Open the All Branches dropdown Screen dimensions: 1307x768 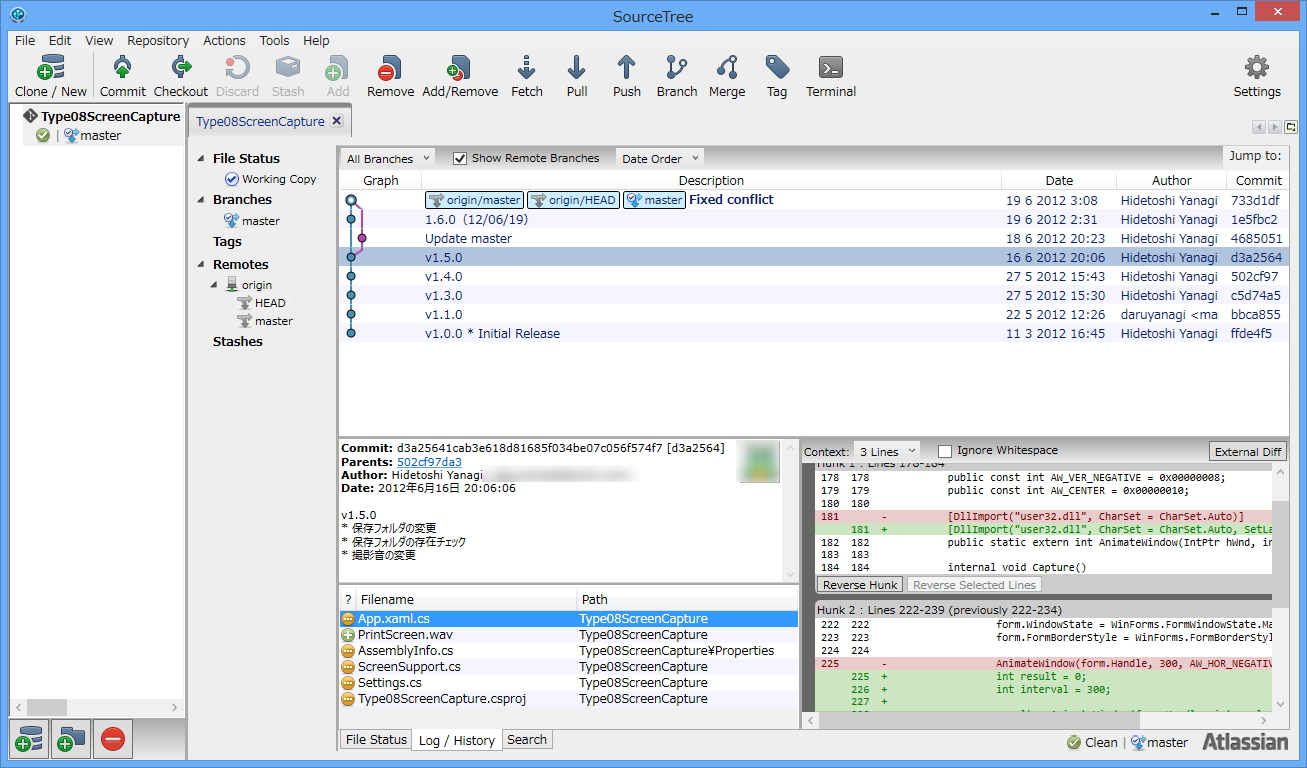(x=387, y=157)
